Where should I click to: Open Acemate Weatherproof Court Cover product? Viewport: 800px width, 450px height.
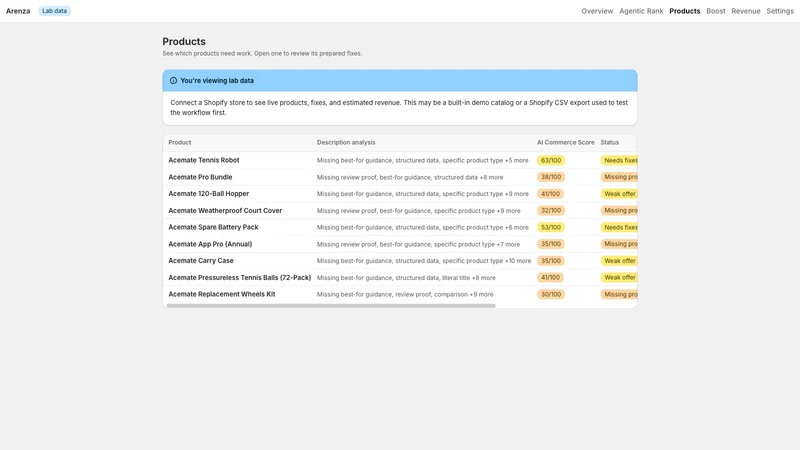pyautogui.click(x=225, y=211)
